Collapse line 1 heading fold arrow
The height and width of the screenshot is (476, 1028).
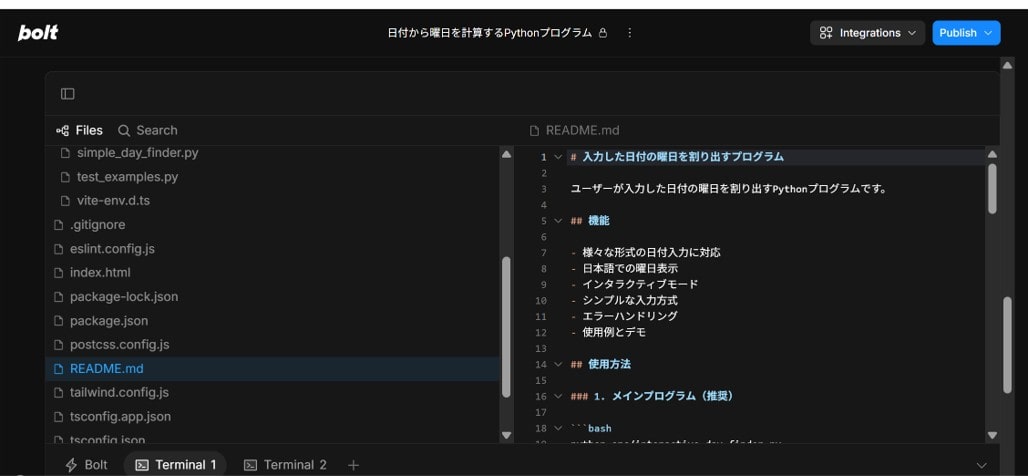pos(558,157)
